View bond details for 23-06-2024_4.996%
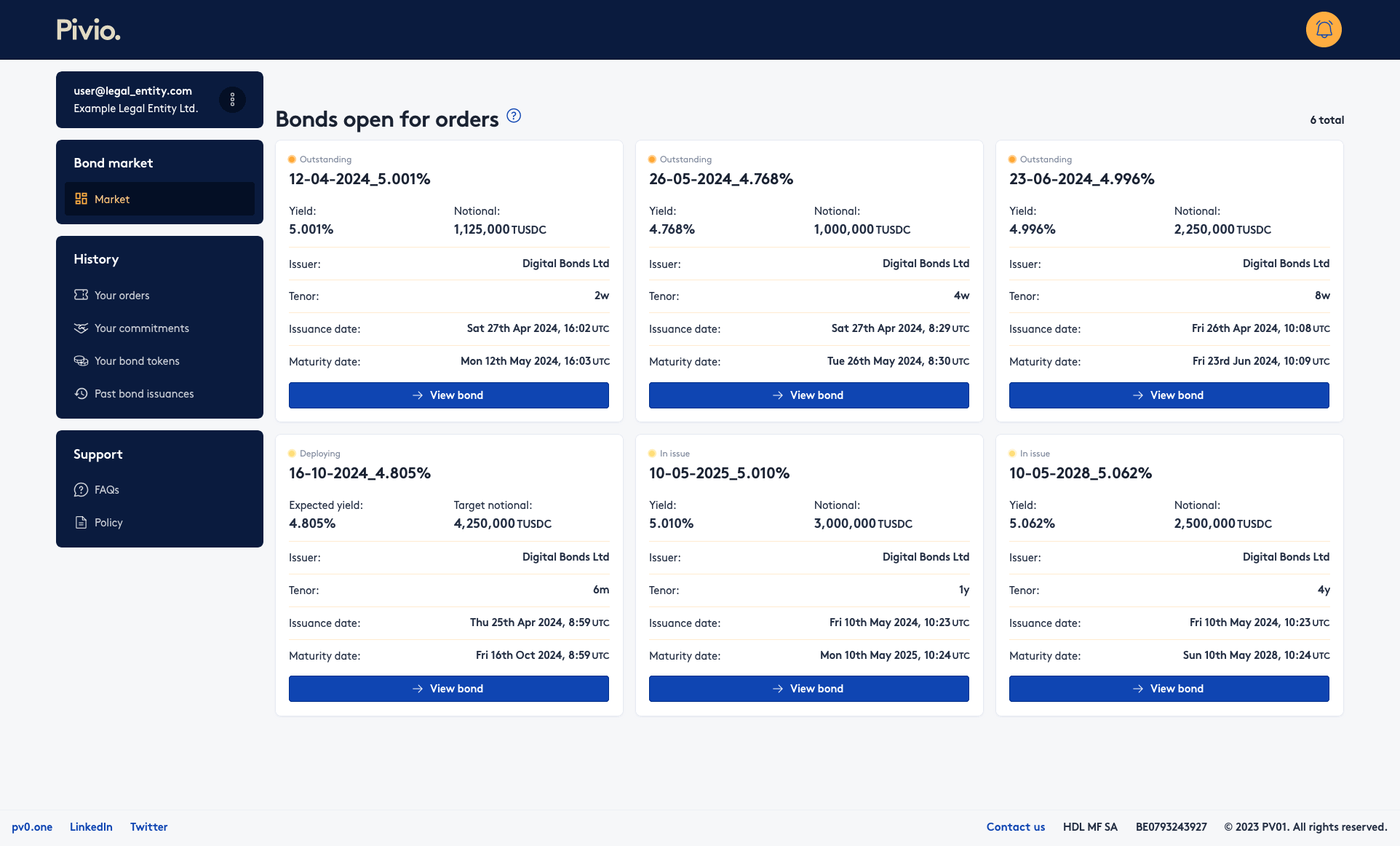The width and height of the screenshot is (1400, 846). pyautogui.click(x=1169, y=394)
